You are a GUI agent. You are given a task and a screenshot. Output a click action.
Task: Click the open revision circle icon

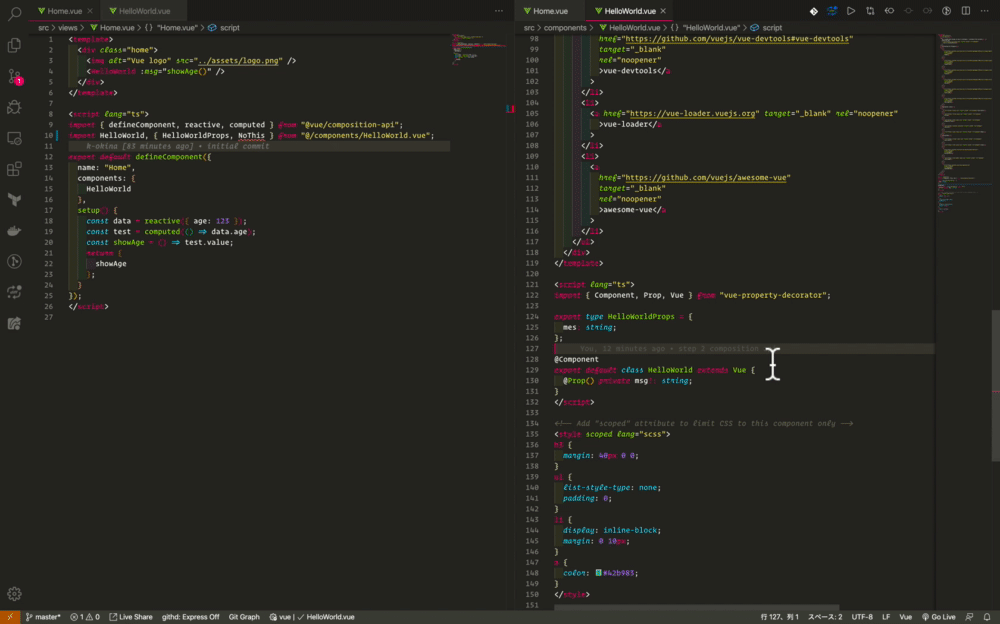coord(908,11)
